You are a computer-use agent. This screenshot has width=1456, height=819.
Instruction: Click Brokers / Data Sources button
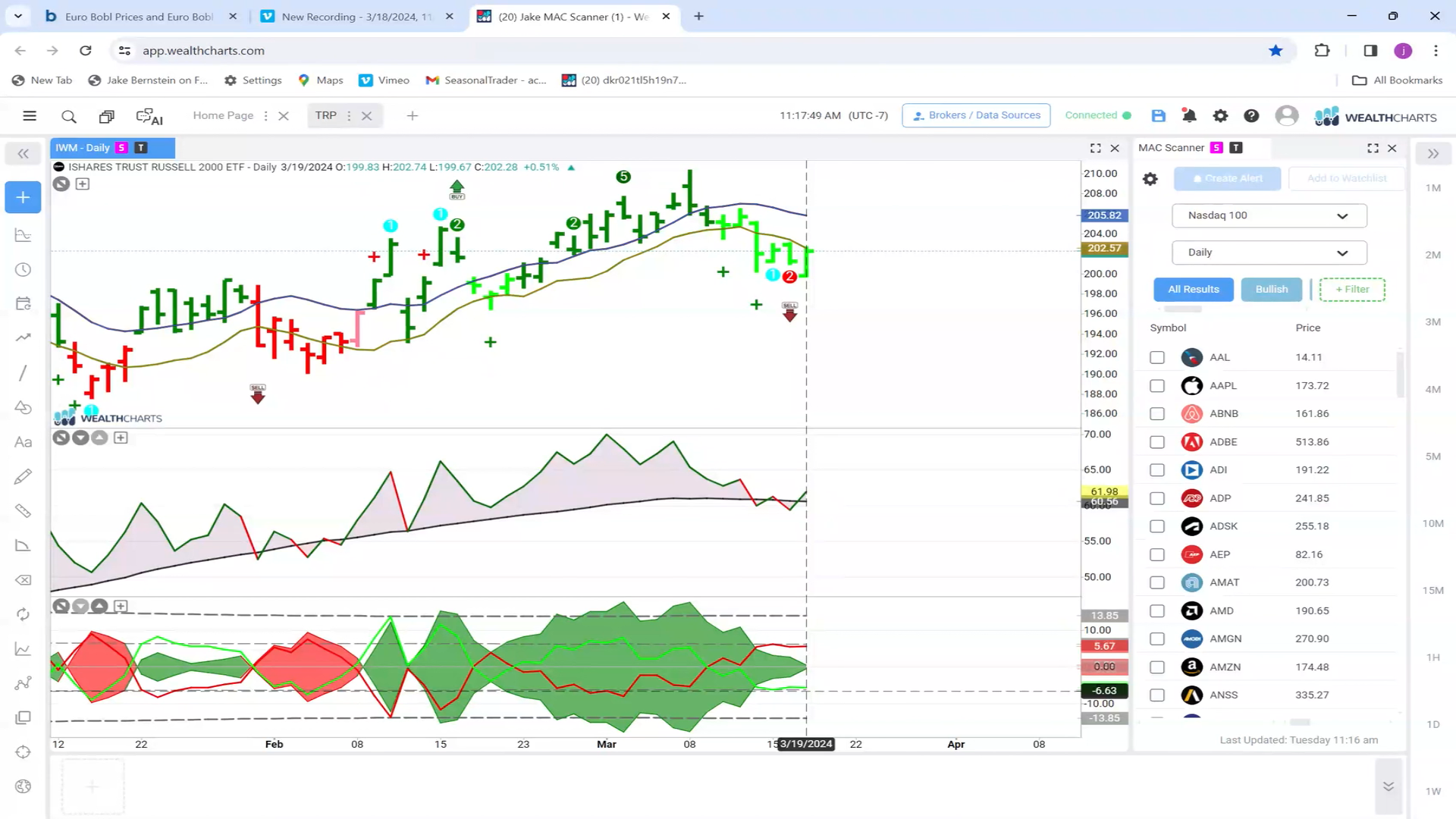(976, 115)
